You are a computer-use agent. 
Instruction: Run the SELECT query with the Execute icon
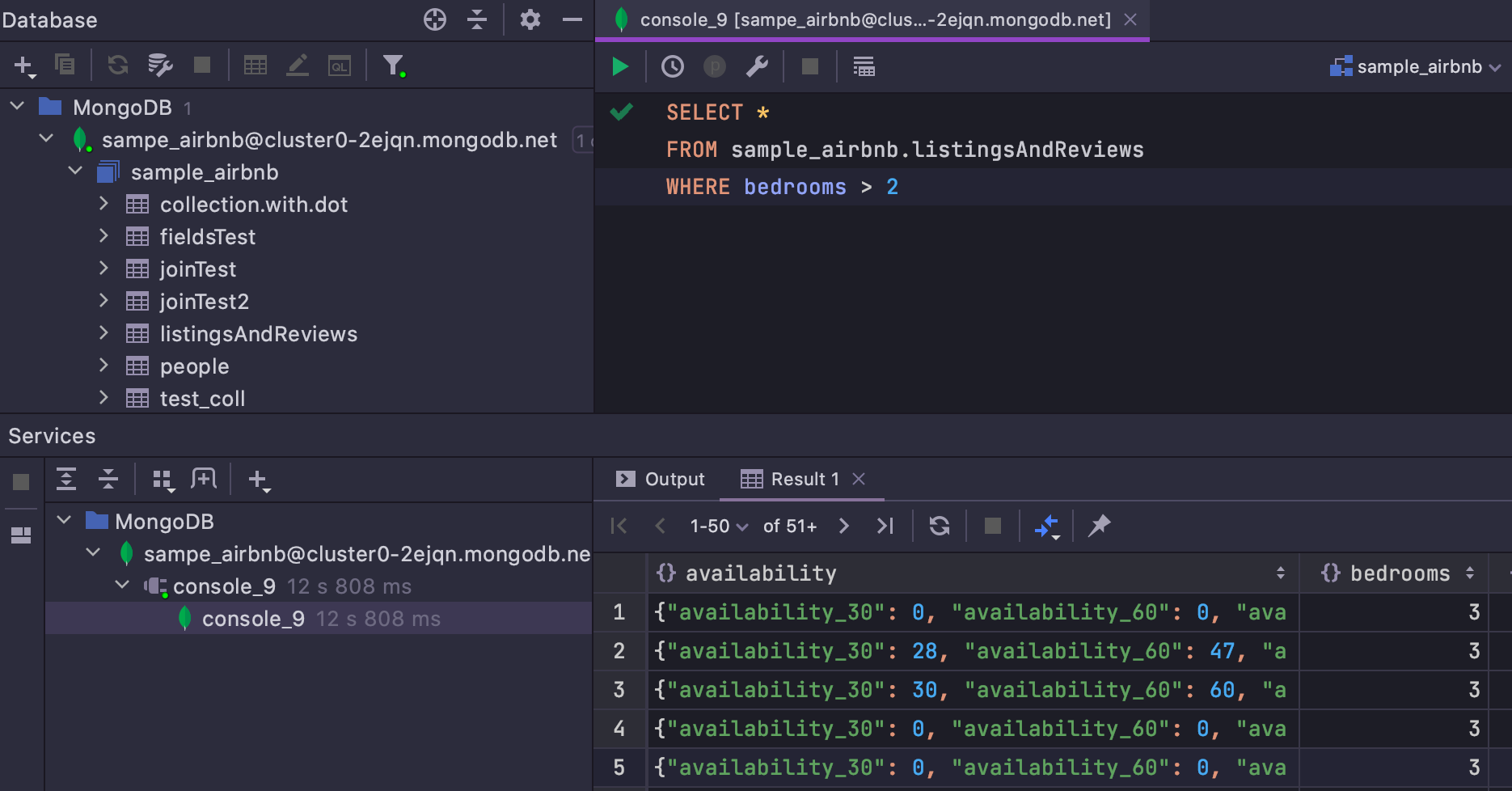(620, 66)
